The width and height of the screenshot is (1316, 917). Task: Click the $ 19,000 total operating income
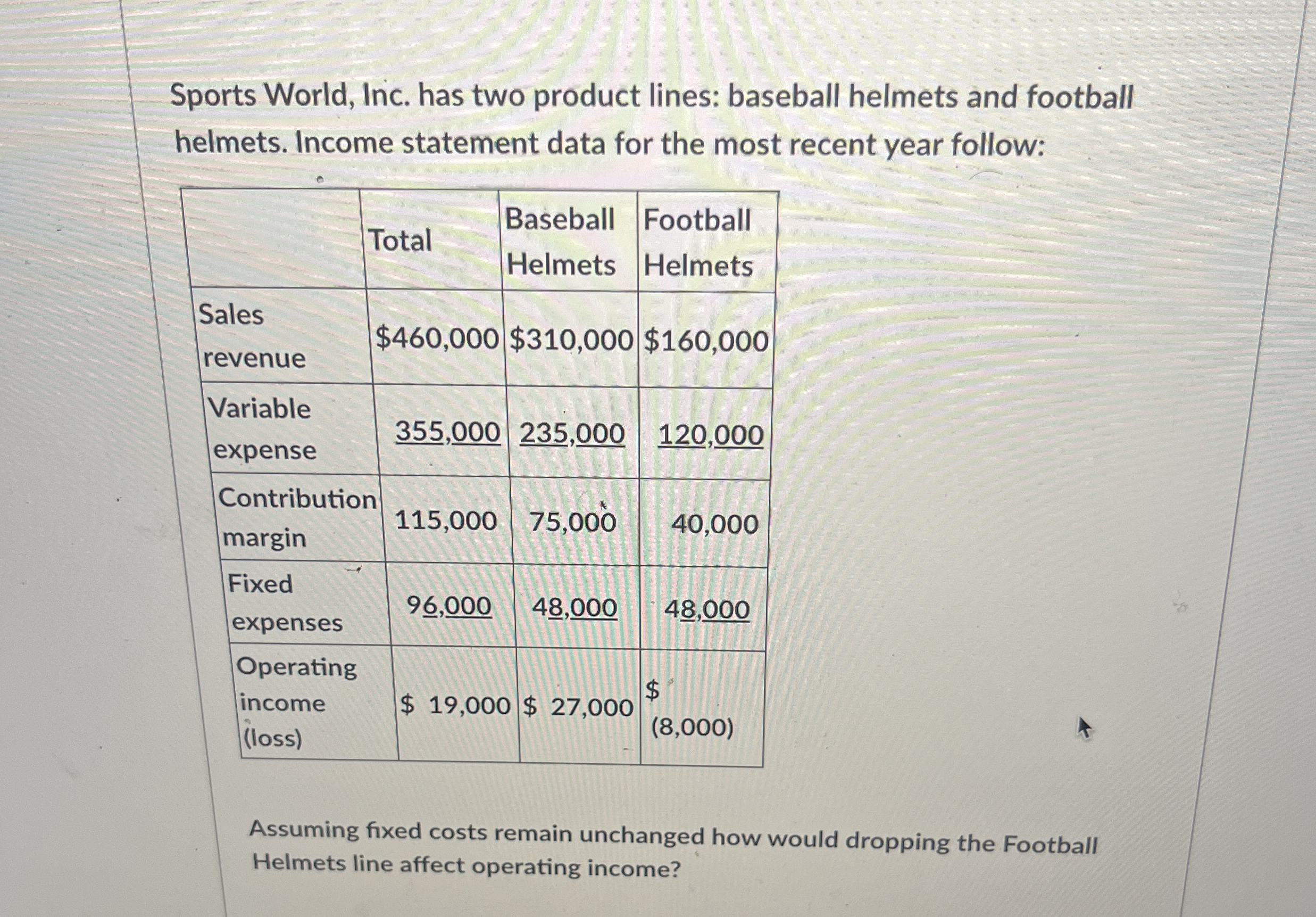[x=454, y=705]
